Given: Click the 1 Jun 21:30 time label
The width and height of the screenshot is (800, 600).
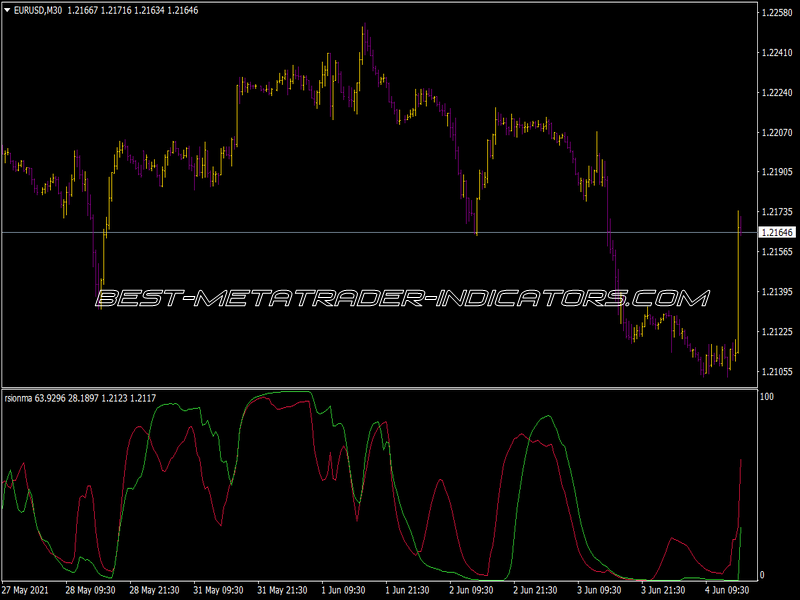Looking at the screenshot, I should [408, 590].
